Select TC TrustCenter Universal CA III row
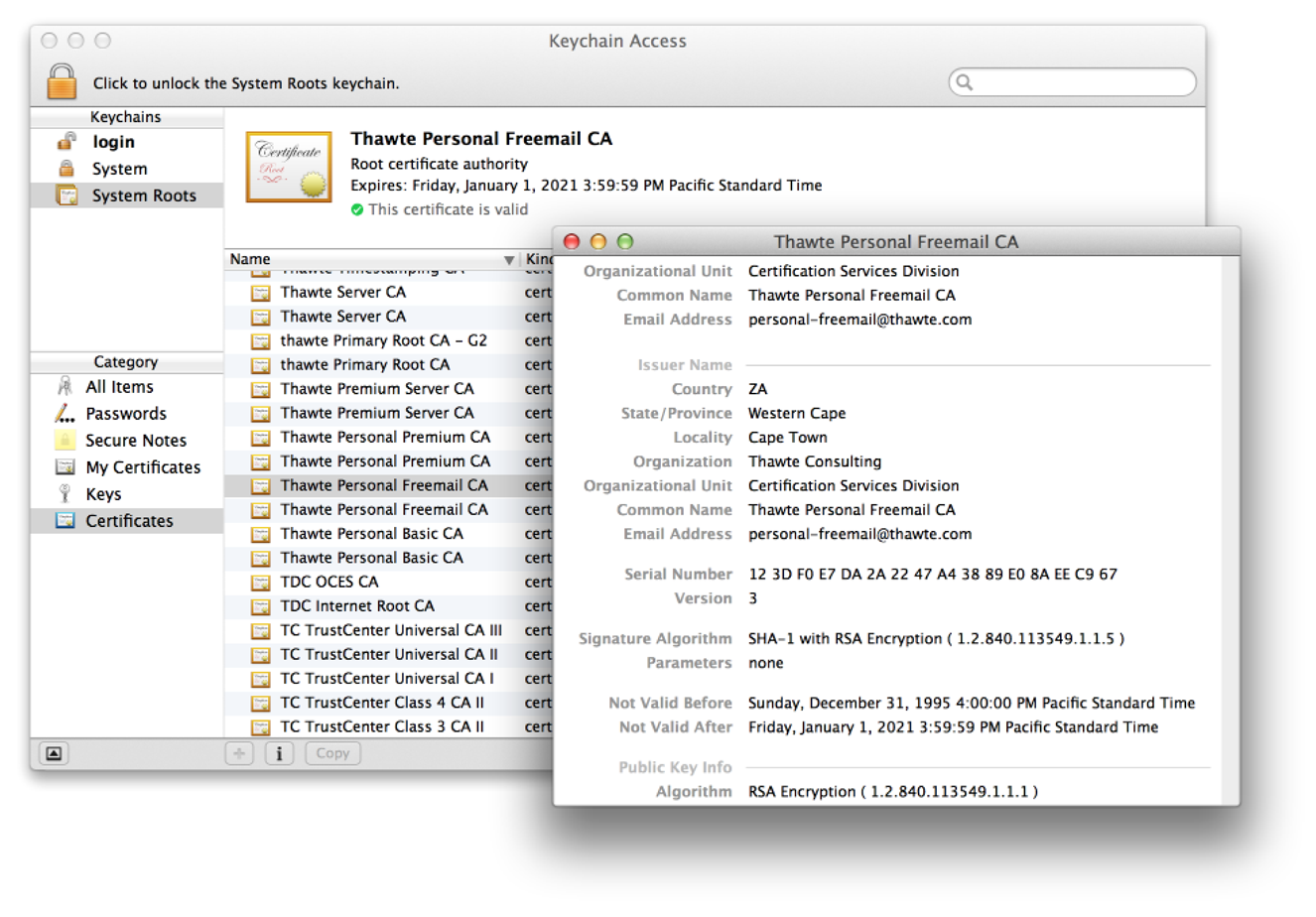1316x917 pixels. [x=391, y=630]
